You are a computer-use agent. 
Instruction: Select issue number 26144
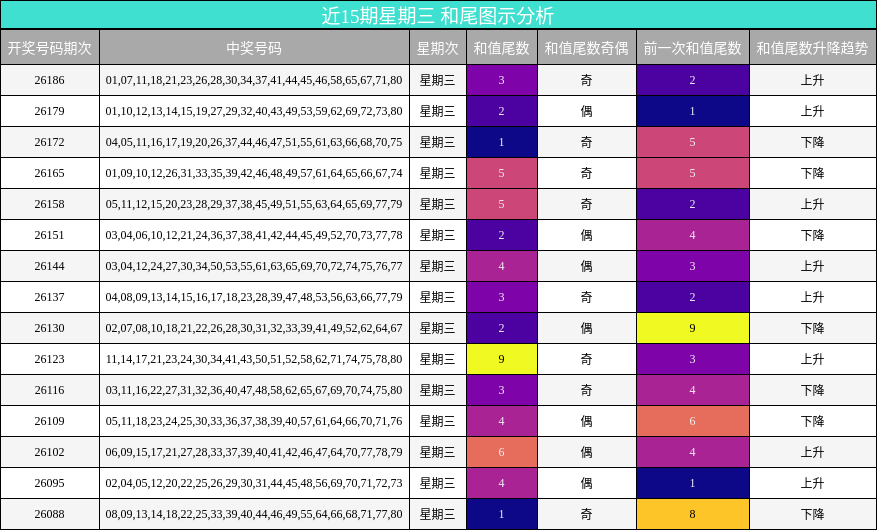pyautogui.click(x=50, y=266)
